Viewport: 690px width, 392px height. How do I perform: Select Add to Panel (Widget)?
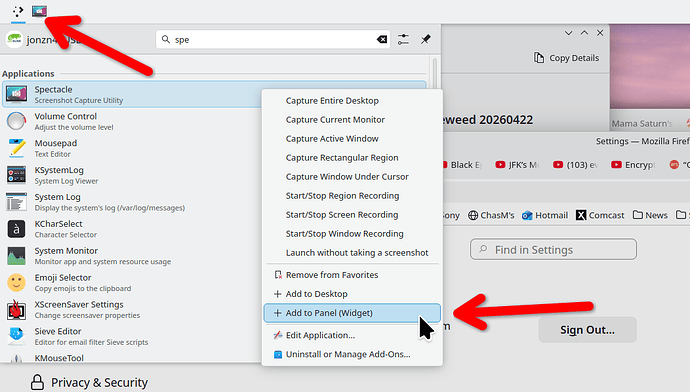point(352,313)
